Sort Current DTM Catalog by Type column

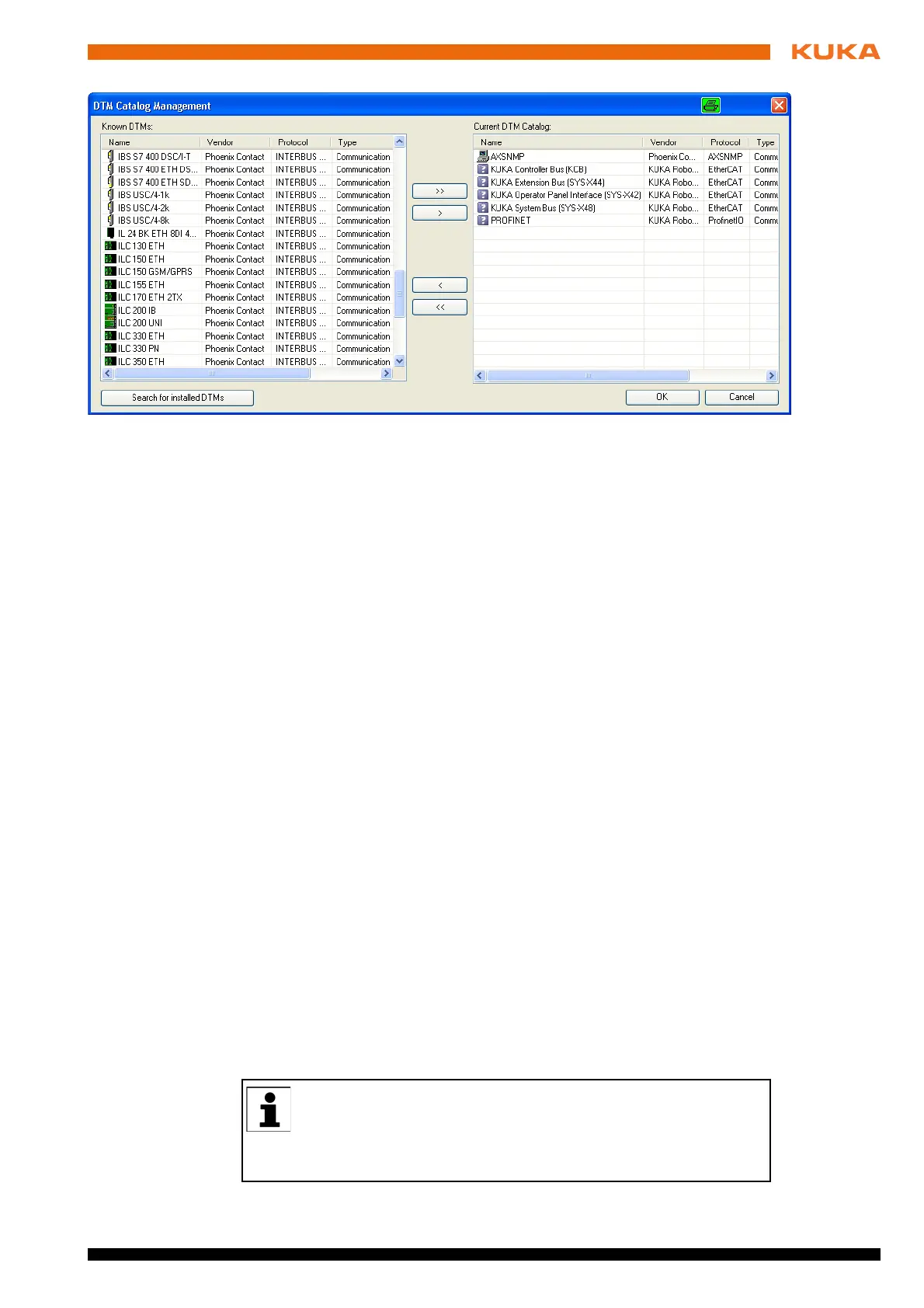coord(765,142)
